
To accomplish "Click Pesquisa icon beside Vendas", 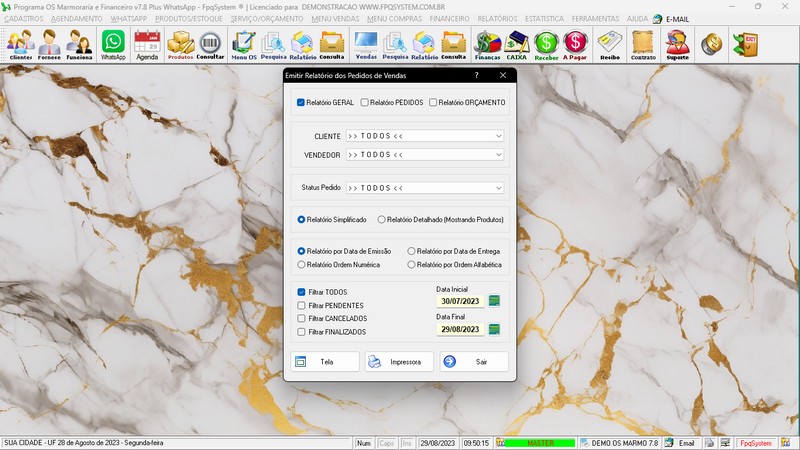I will pos(395,45).
